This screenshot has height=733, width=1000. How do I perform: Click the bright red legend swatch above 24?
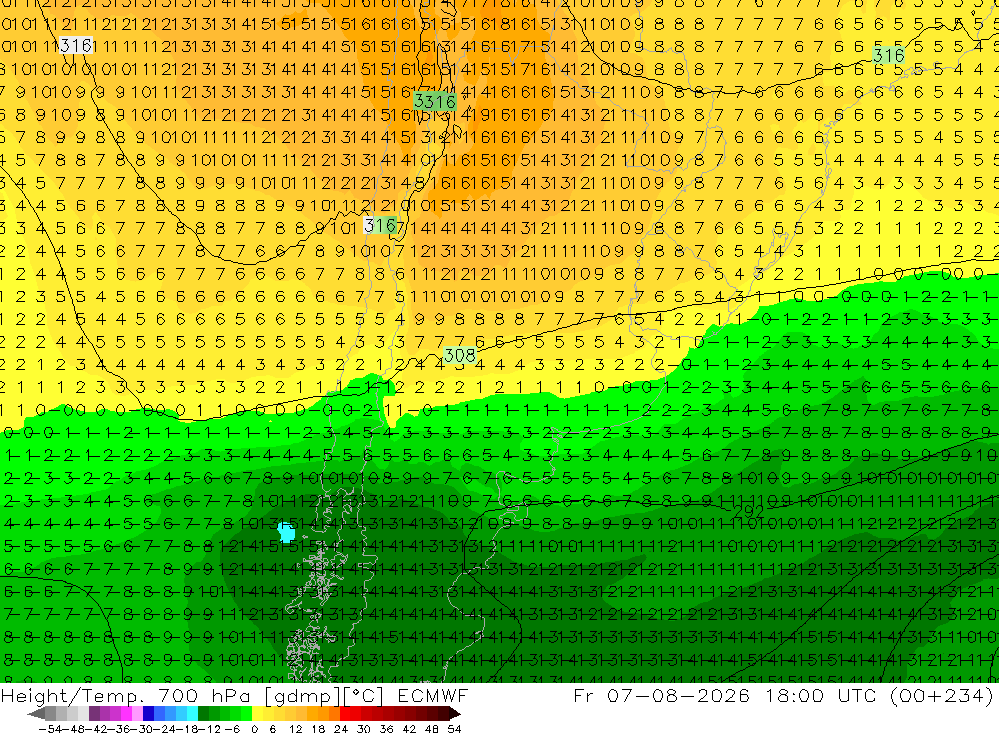tap(344, 714)
